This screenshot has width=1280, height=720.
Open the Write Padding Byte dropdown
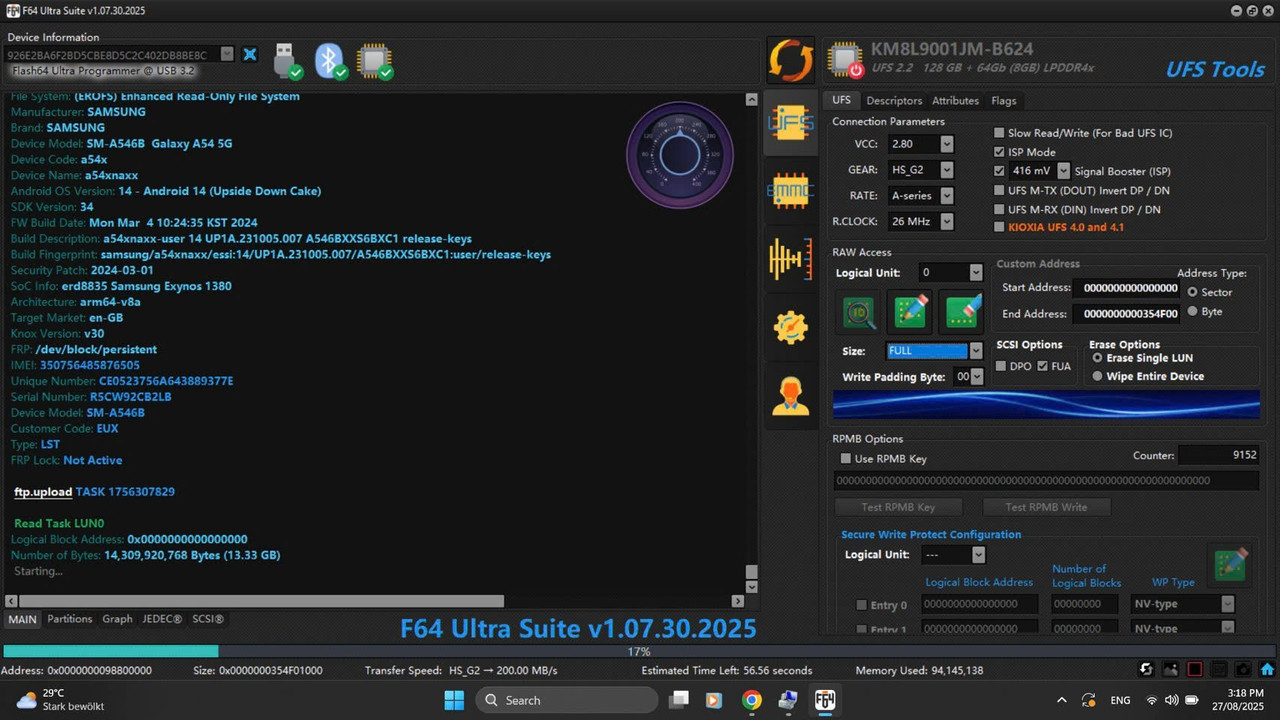[977, 376]
